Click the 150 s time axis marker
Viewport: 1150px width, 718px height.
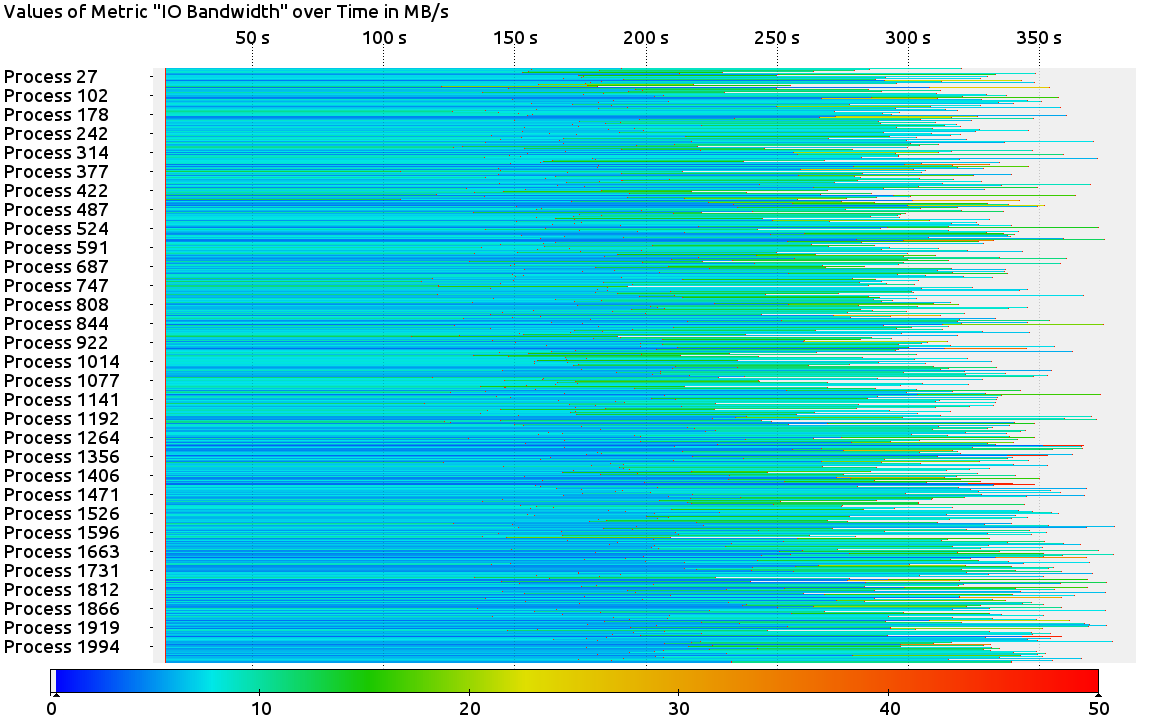[515, 38]
